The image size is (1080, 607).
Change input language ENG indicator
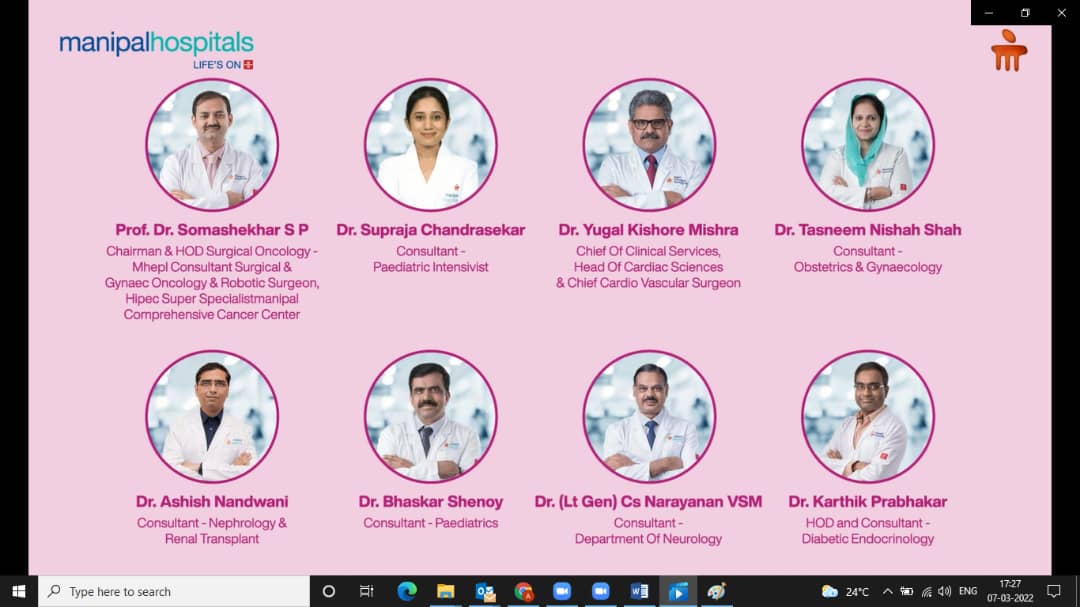point(968,591)
